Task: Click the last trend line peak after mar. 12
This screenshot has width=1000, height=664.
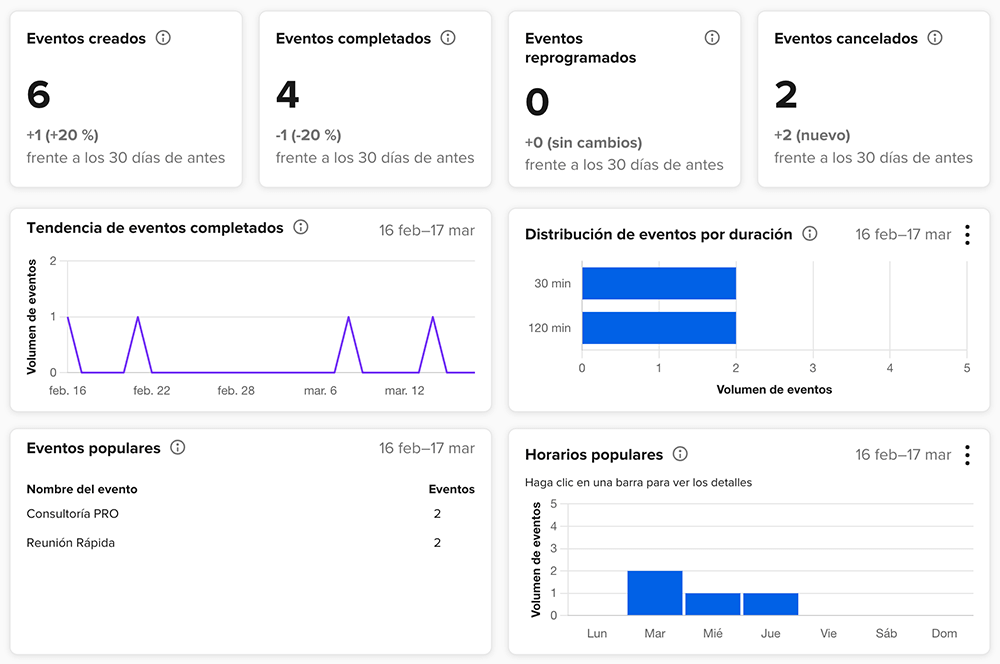Action: (x=433, y=317)
